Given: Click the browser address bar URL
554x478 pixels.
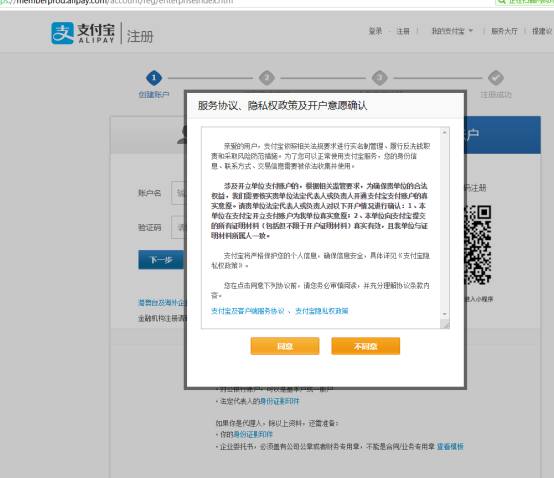Looking at the screenshot, I should coord(117,2).
